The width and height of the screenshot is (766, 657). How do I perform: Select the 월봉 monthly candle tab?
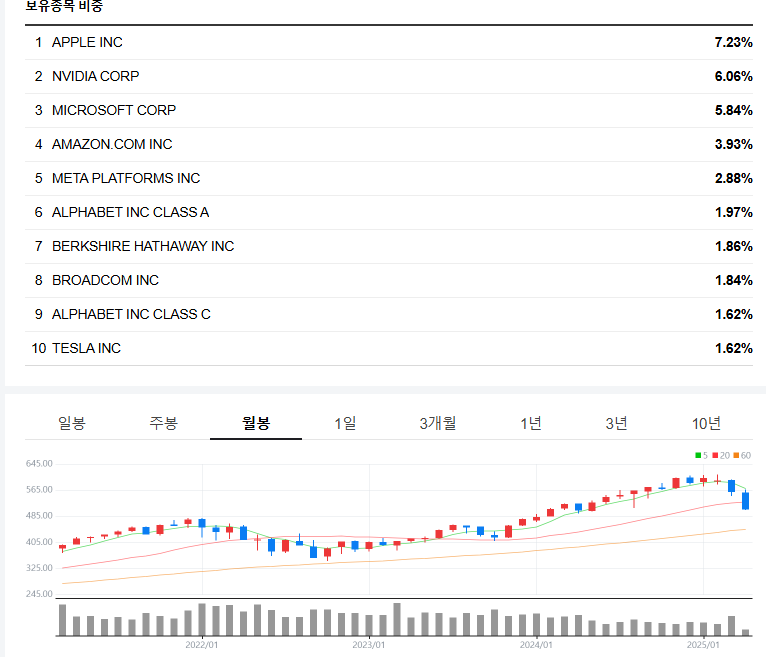point(256,423)
